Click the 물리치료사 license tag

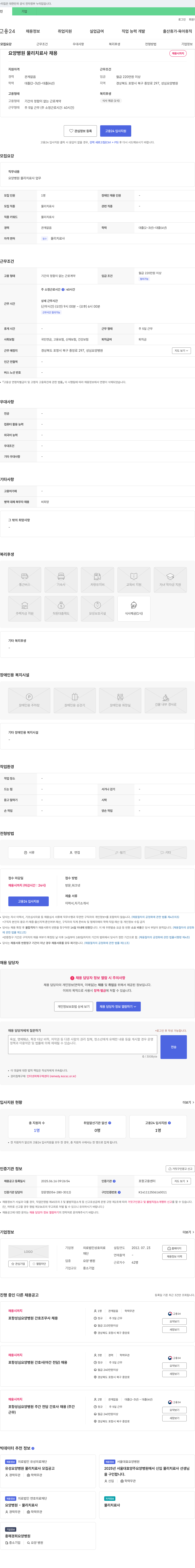click(x=58, y=239)
